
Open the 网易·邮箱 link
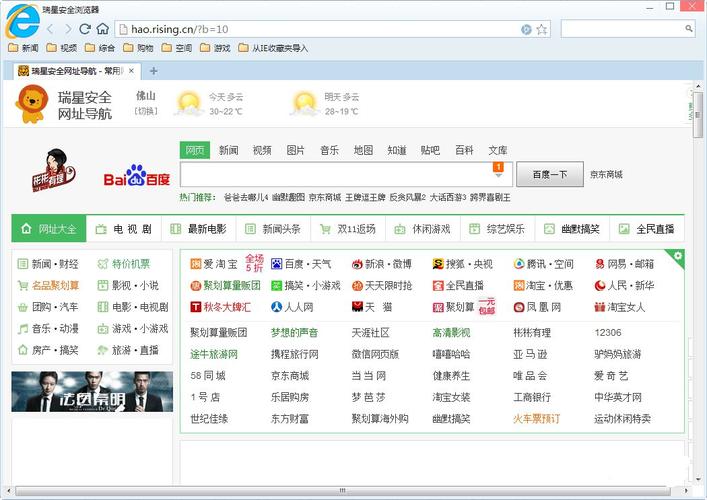coord(624,264)
